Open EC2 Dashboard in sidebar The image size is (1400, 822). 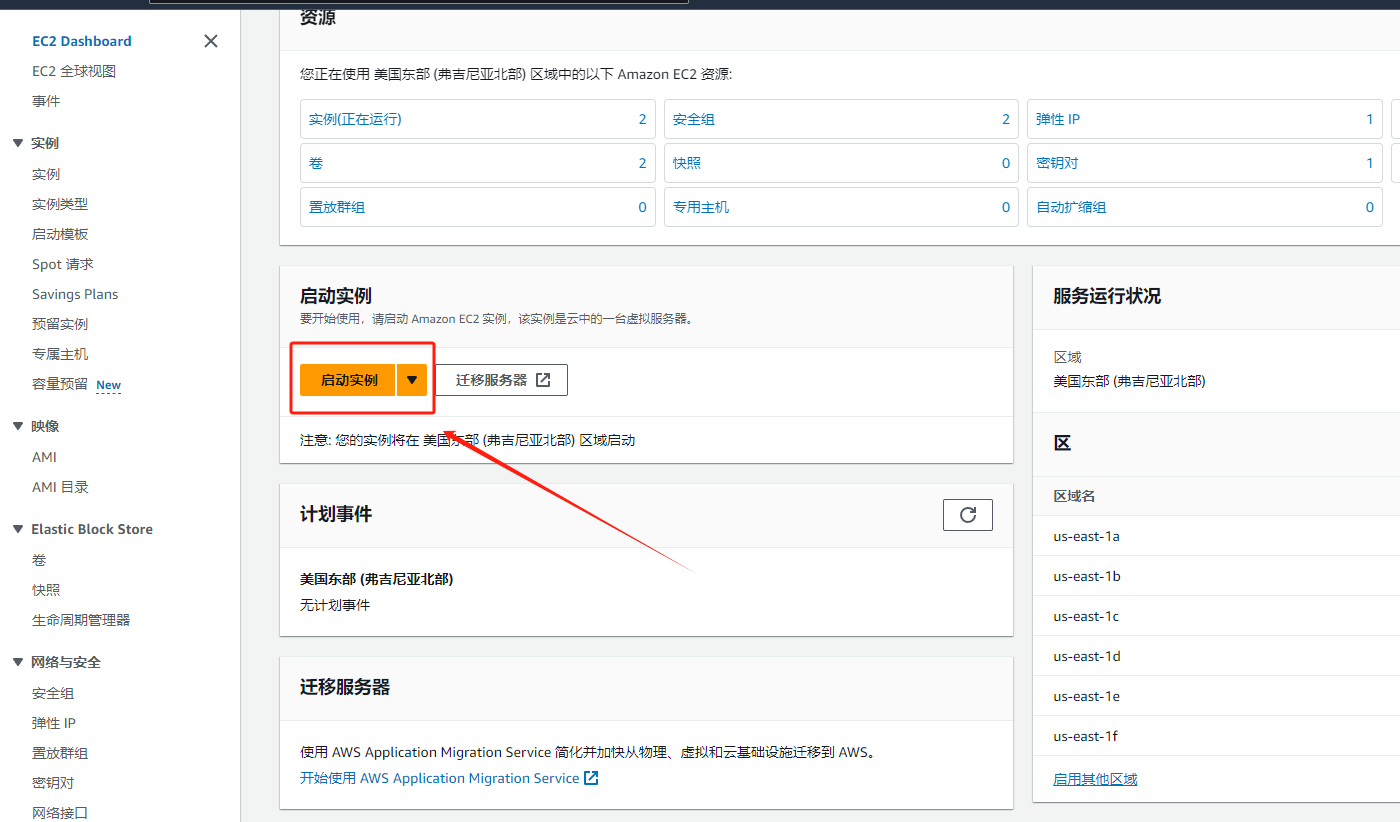coord(82,41)
